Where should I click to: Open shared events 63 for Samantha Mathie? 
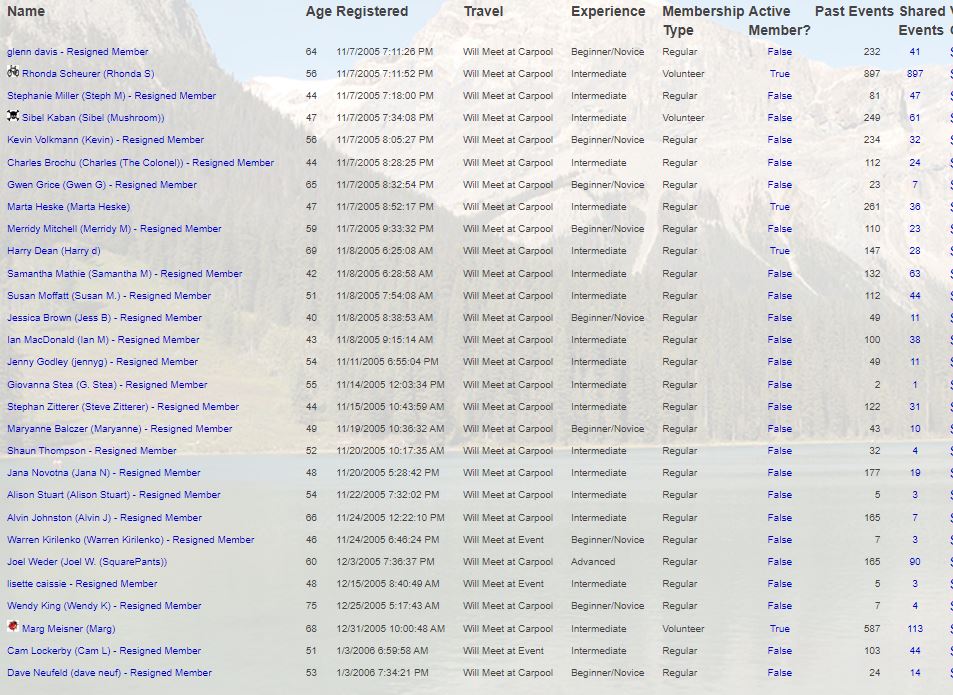coord(915,274)
